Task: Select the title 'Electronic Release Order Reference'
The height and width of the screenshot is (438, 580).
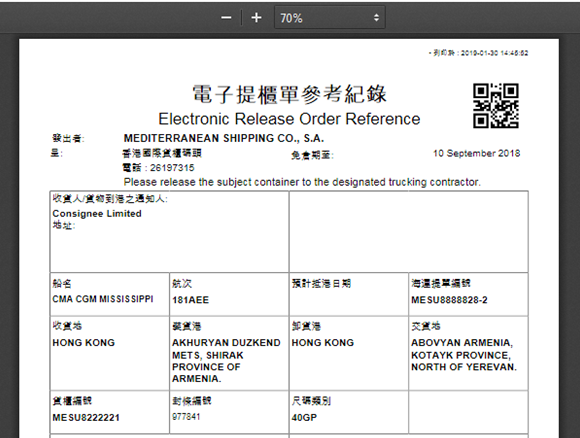Action: click(x=289, y=119)
